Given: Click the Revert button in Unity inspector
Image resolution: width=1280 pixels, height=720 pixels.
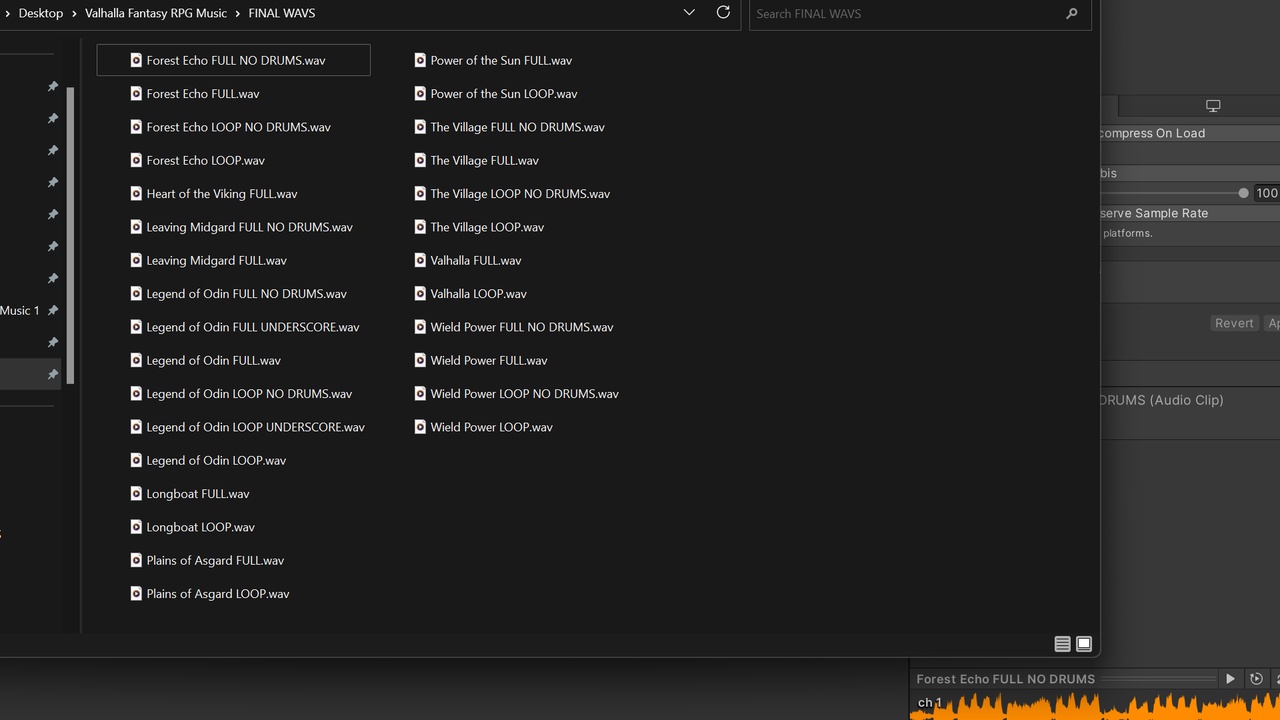Looking at the screenshot, I should [x=1233, y=323].
